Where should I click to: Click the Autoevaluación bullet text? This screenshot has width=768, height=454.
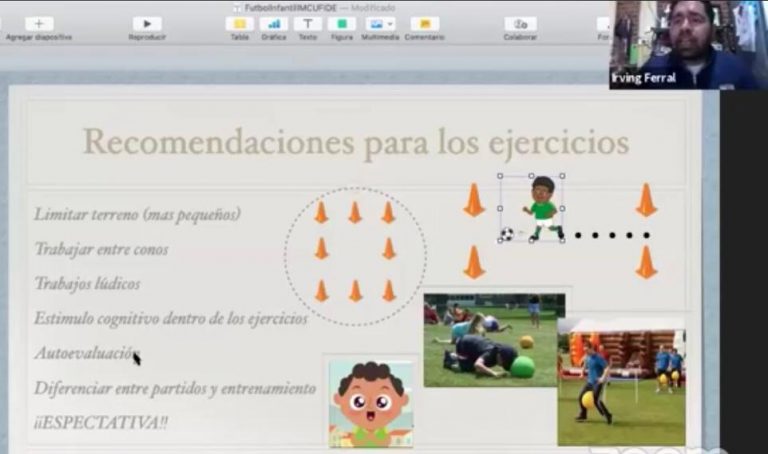[85, 353]
